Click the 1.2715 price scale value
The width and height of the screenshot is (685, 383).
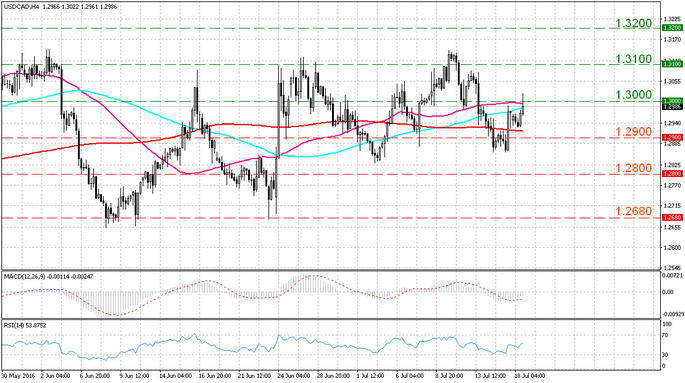pos(672,206)
